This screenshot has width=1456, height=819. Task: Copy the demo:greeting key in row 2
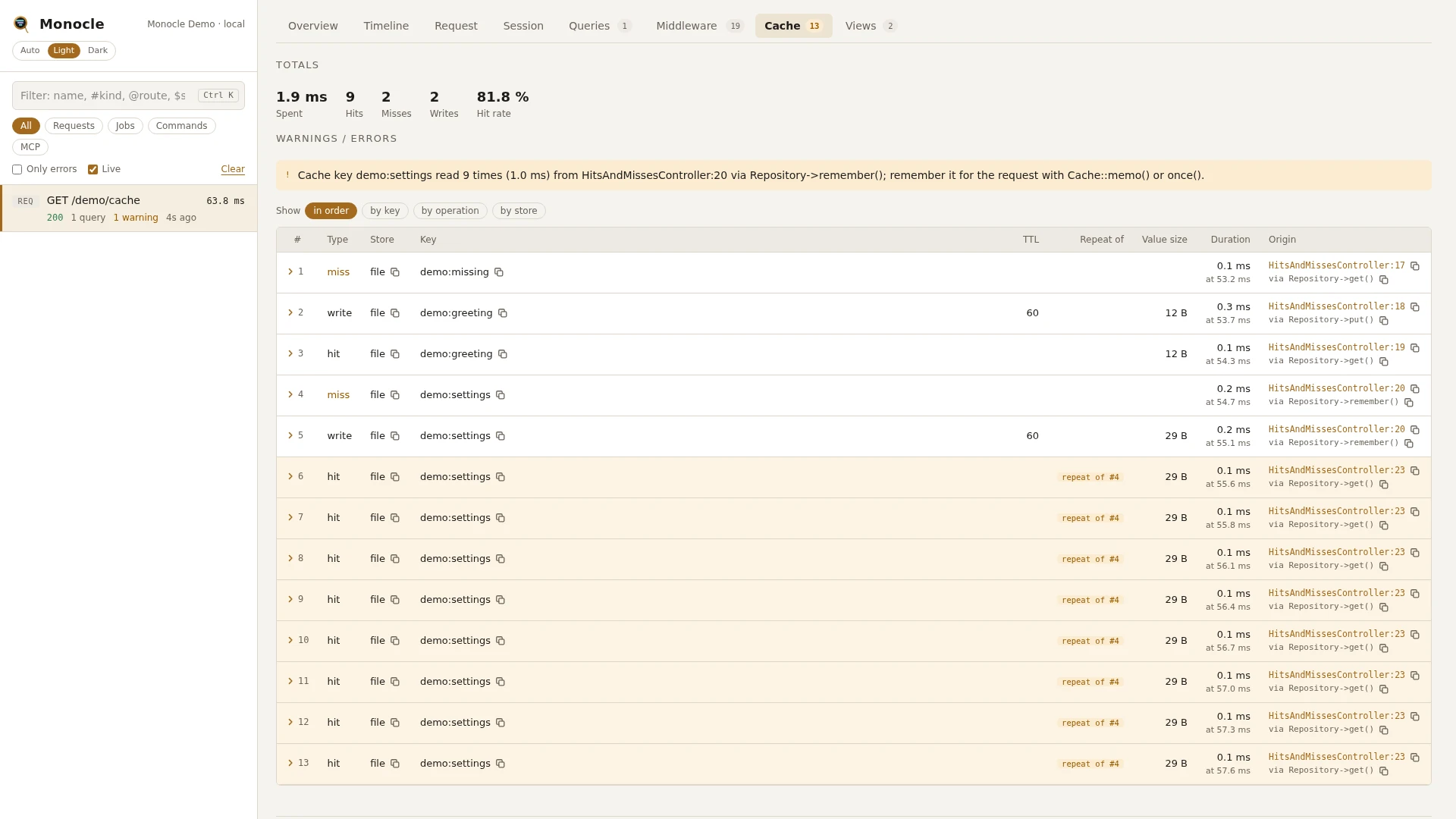503,313
